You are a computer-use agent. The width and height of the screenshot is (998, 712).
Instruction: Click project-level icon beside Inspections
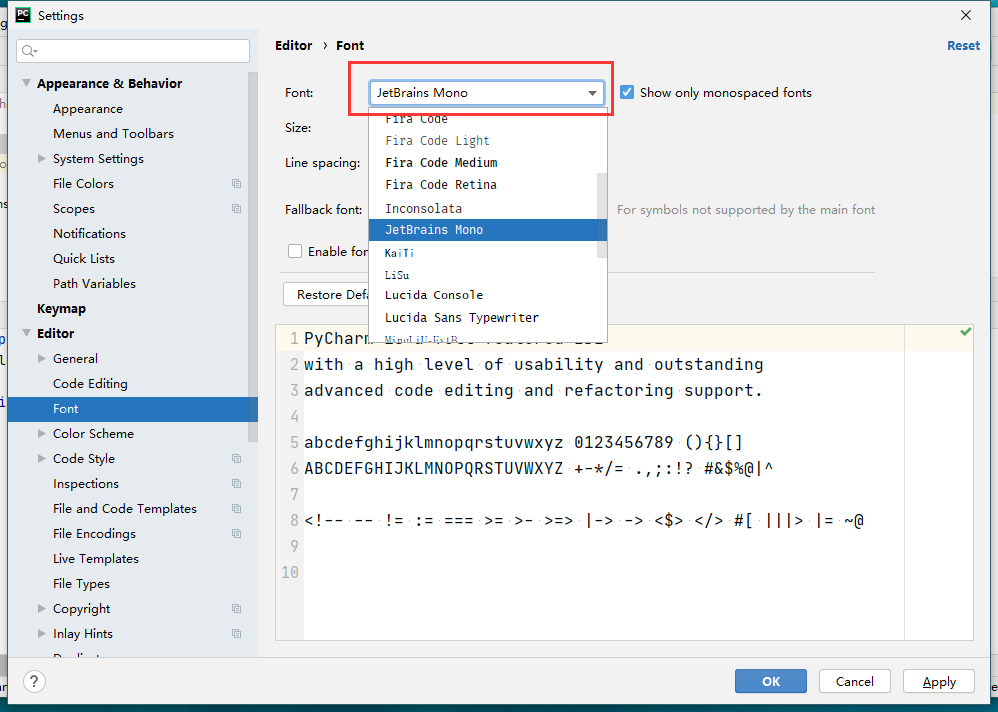click(x=237, y=484)
